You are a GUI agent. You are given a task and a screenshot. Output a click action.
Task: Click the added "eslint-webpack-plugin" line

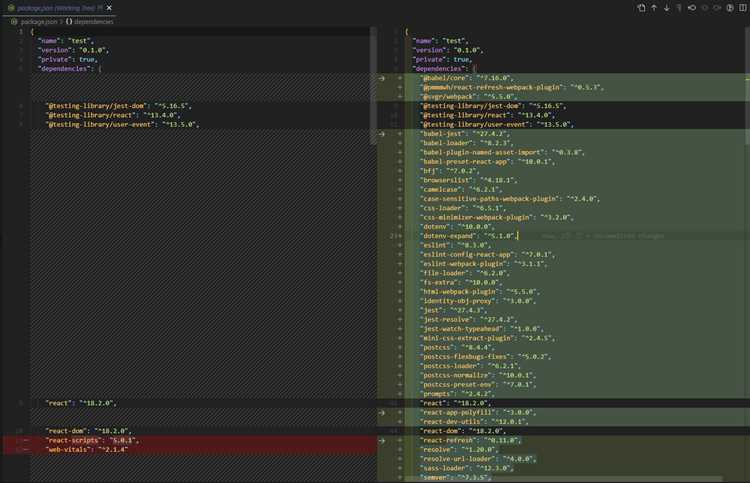tap(484, 264)
